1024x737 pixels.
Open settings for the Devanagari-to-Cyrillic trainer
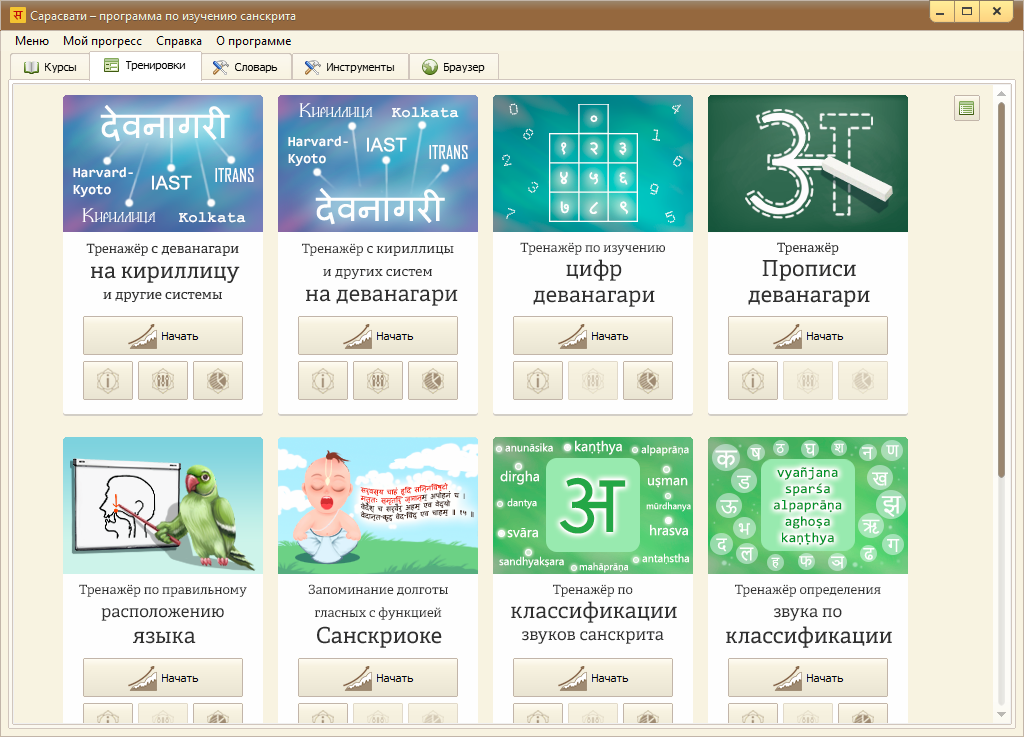[163, 381]
